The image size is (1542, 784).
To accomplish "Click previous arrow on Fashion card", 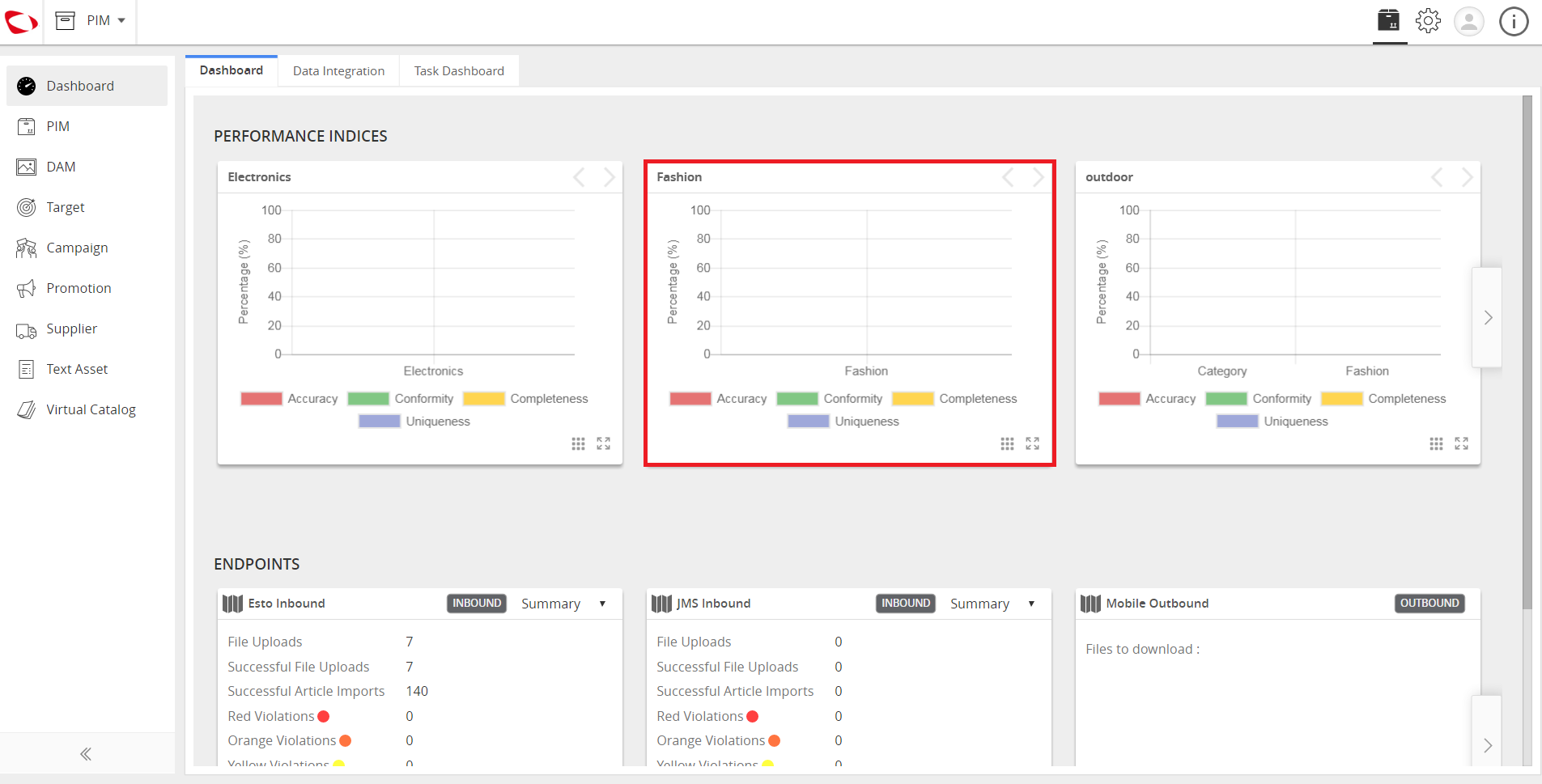I will [x=1008, y=177].
